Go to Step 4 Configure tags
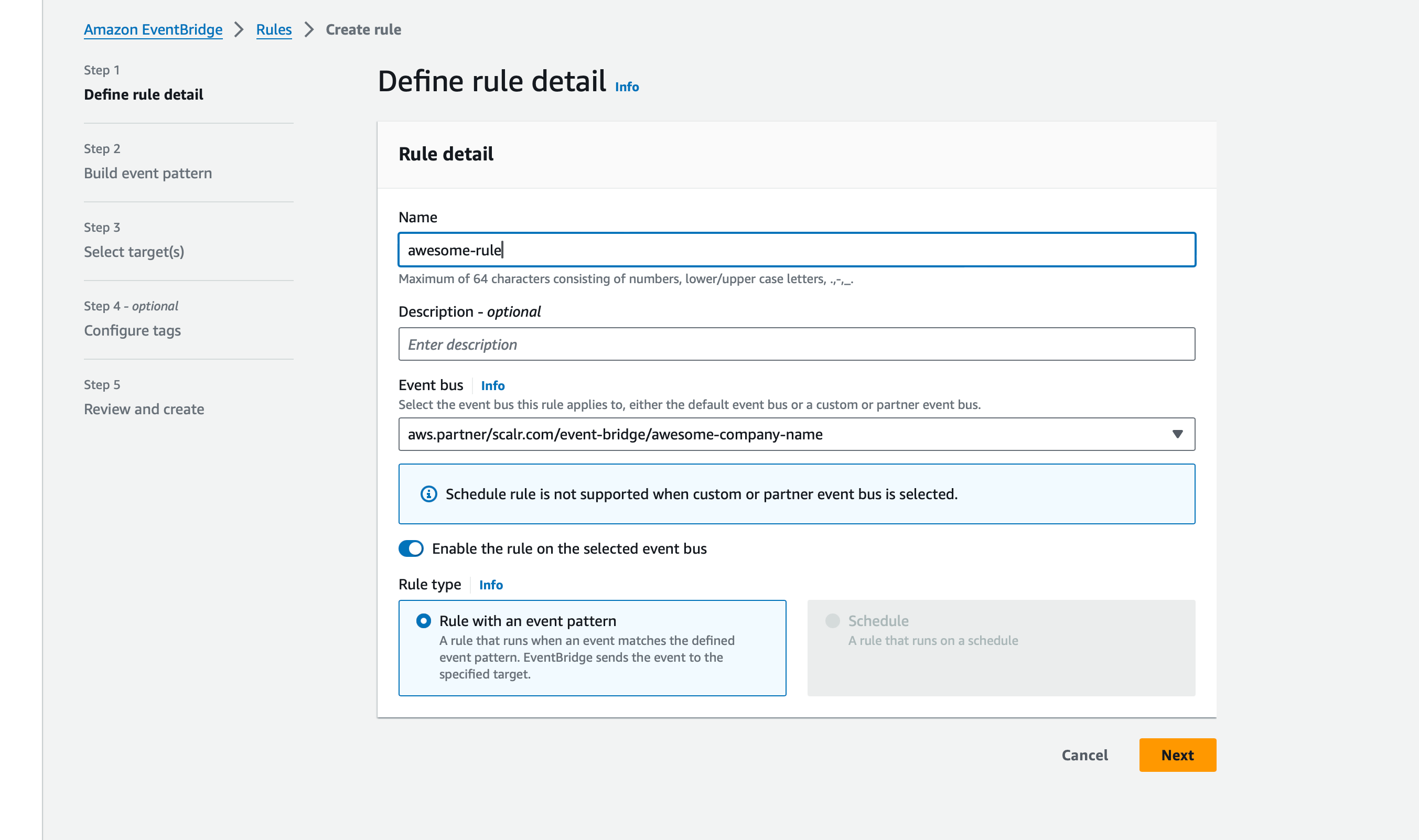The width and height of the screenshot is (1419, 840). tap(133, 330)
